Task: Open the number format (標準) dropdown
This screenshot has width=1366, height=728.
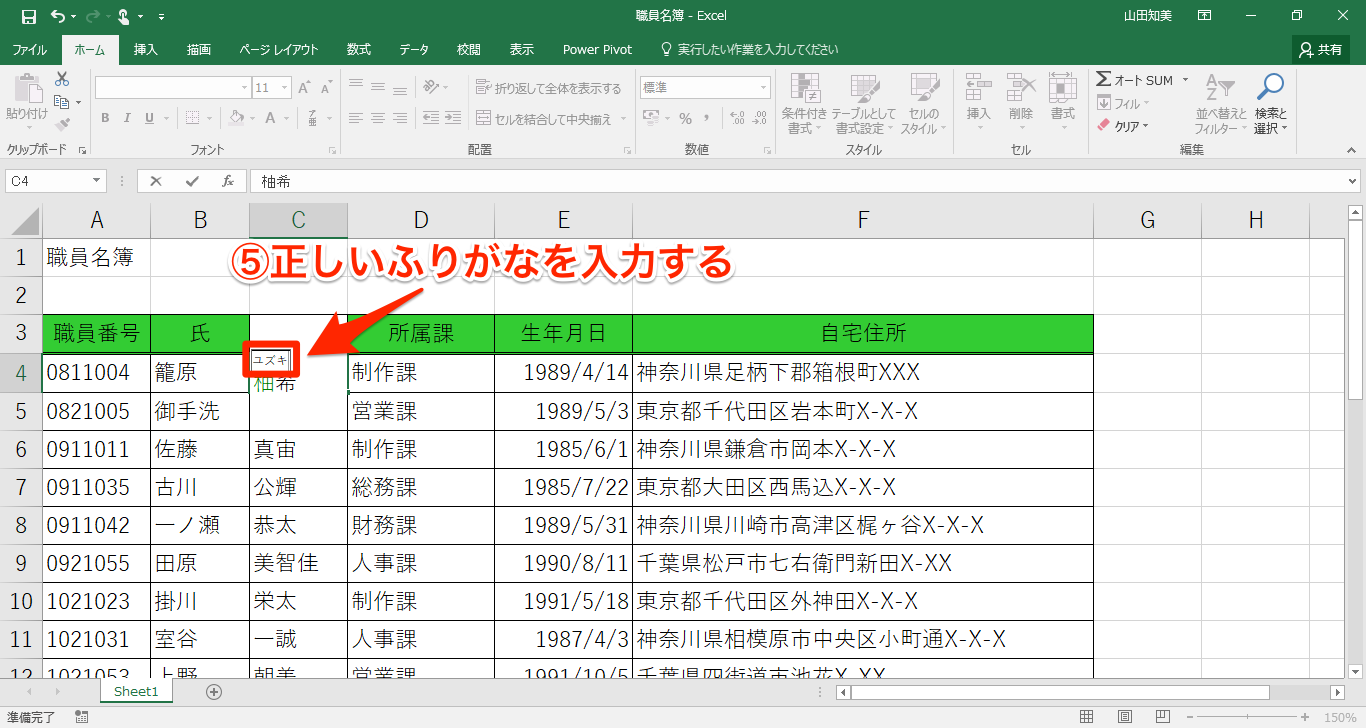Action: click(x=764, y=88)
